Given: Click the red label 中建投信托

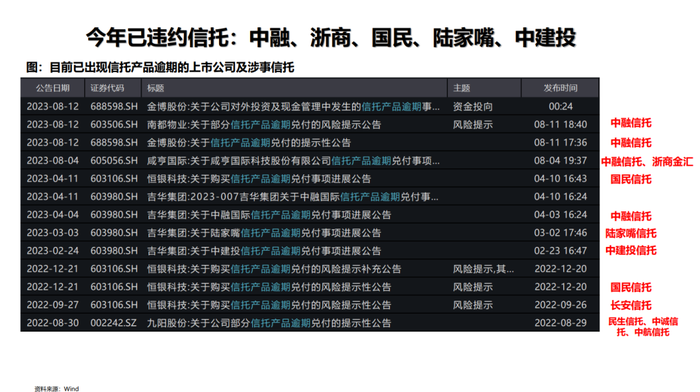Looking at the screenshot, I should (x=631, y=250).
